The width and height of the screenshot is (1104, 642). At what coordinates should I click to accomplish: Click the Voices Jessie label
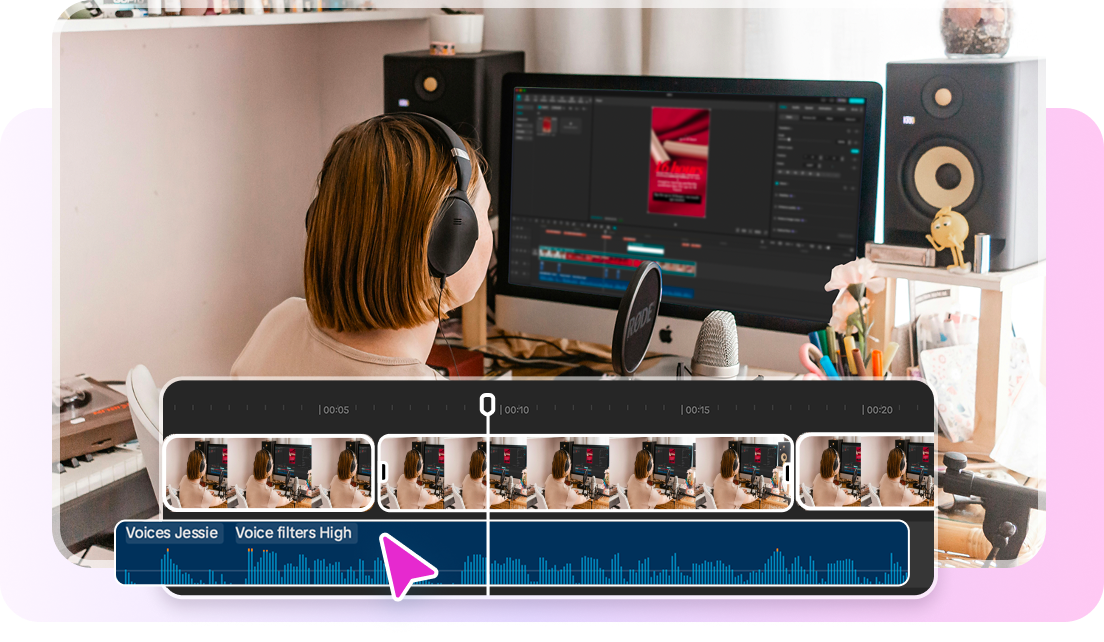(171, 533)
